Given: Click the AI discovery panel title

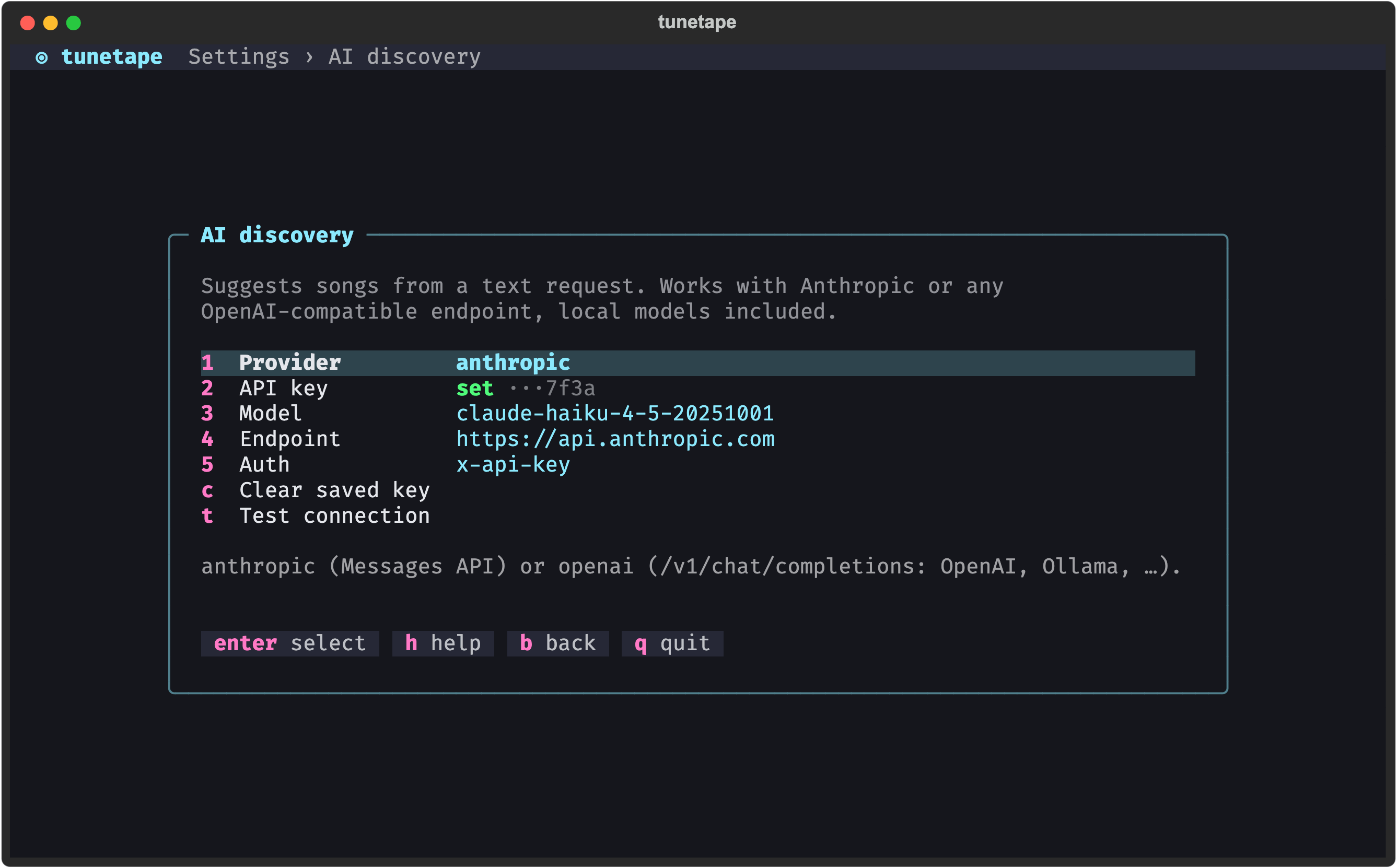Looking at the screenshot, I should pos(277,236).
